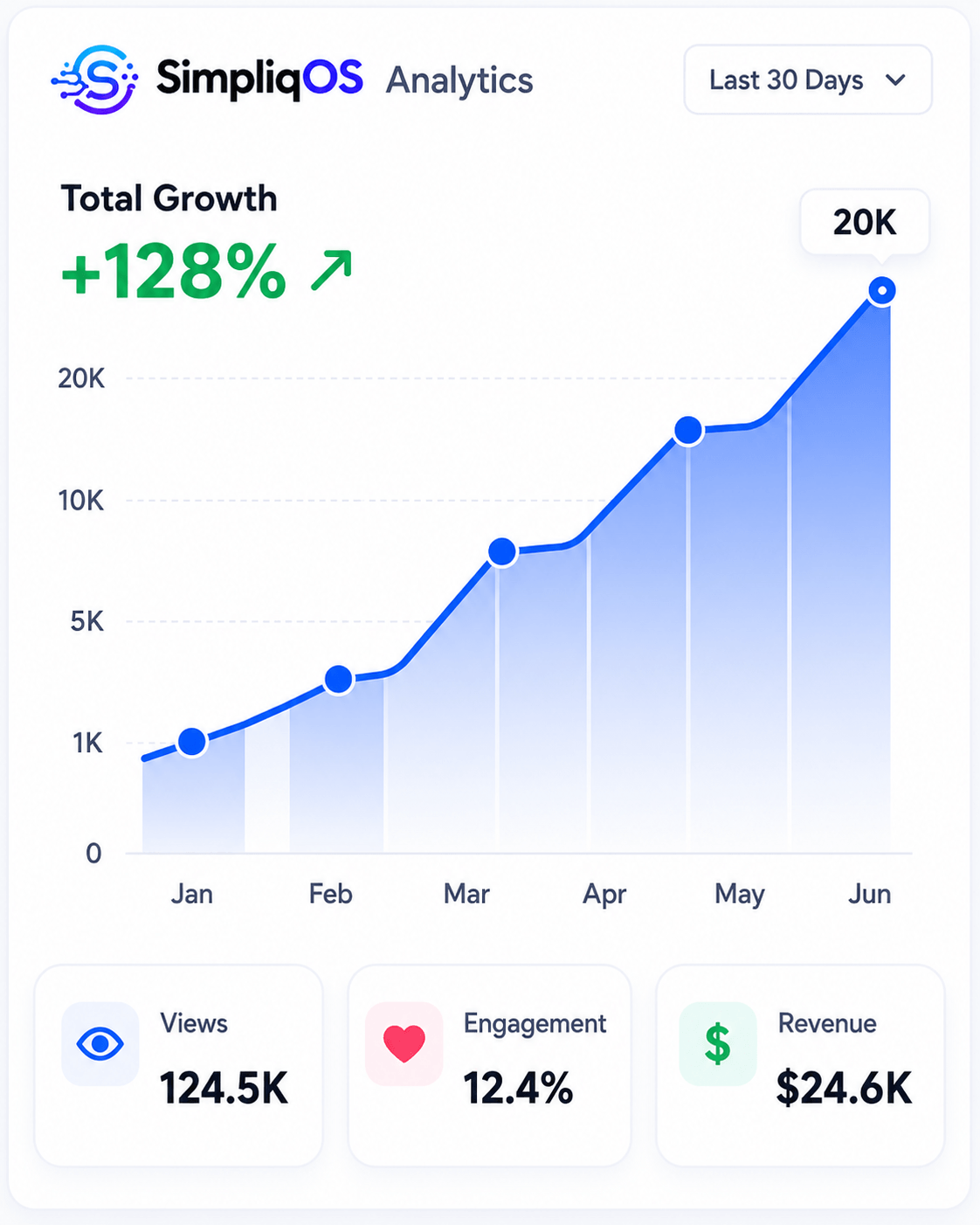Click the Analytics heading label
Screen dimensions: 980x1225
pos(459,80)
